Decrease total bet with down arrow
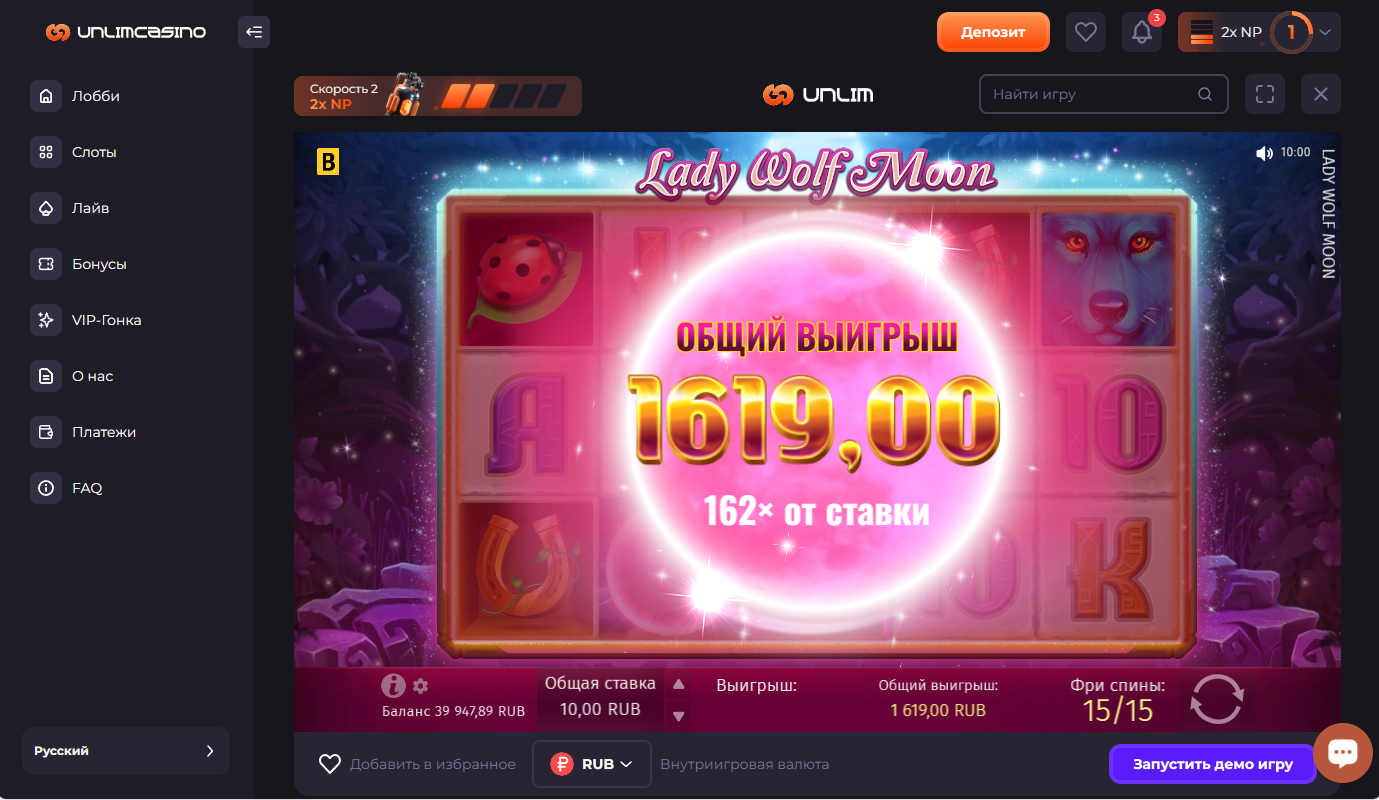Screen dimensions: 1379x800 [x=679, y=716]
